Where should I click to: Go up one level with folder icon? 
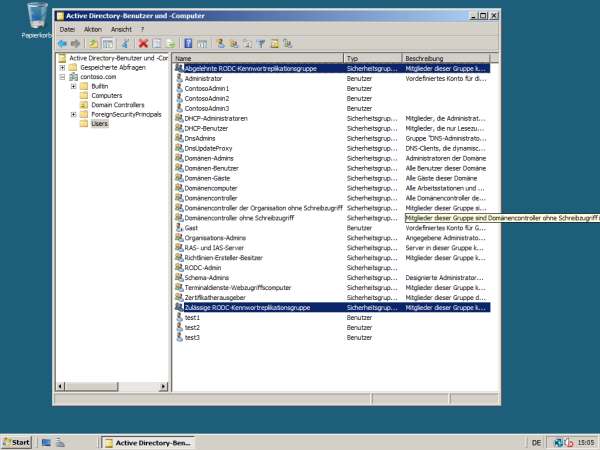[93, 44]
